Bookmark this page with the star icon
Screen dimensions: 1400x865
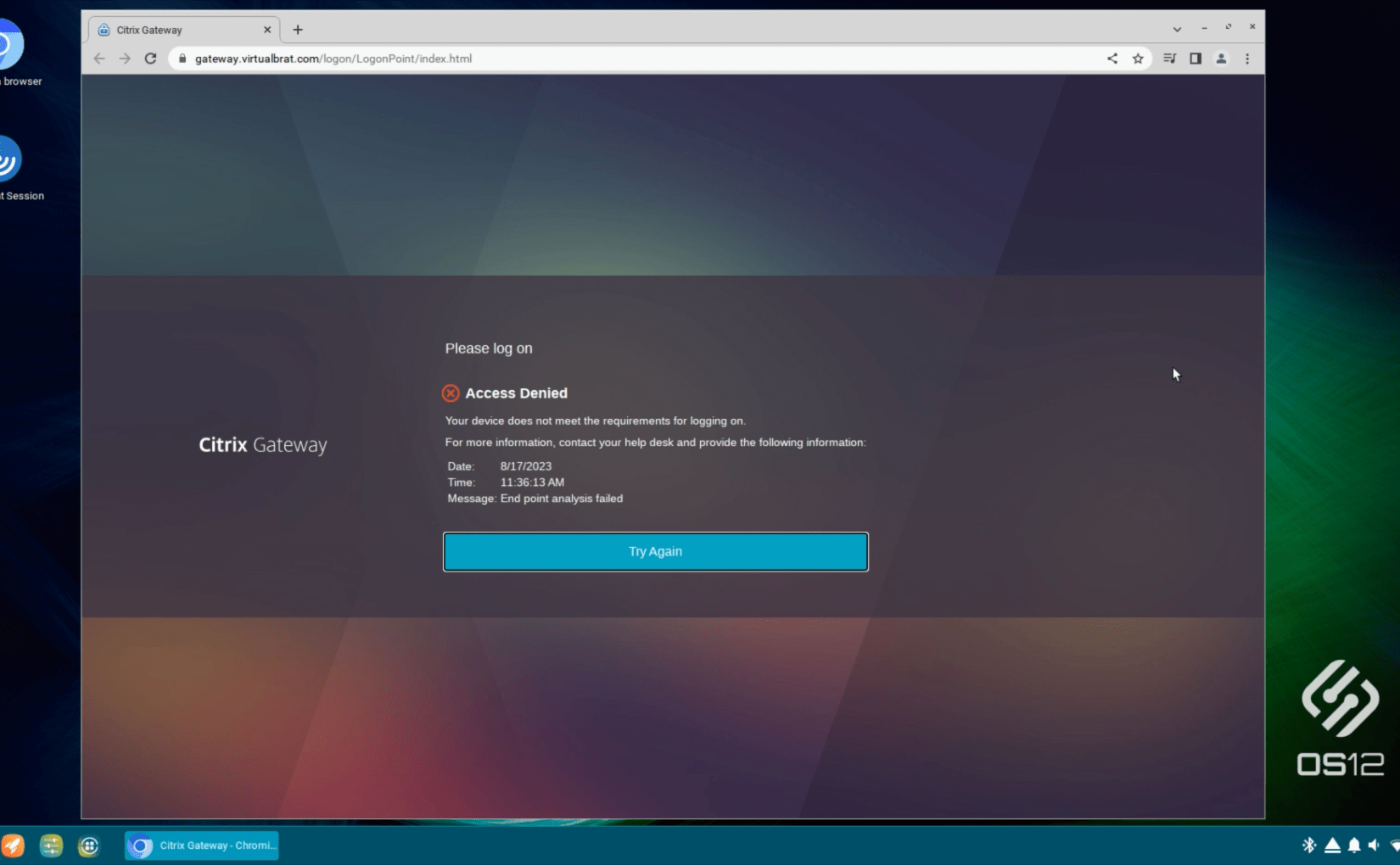coord(1138,59)
